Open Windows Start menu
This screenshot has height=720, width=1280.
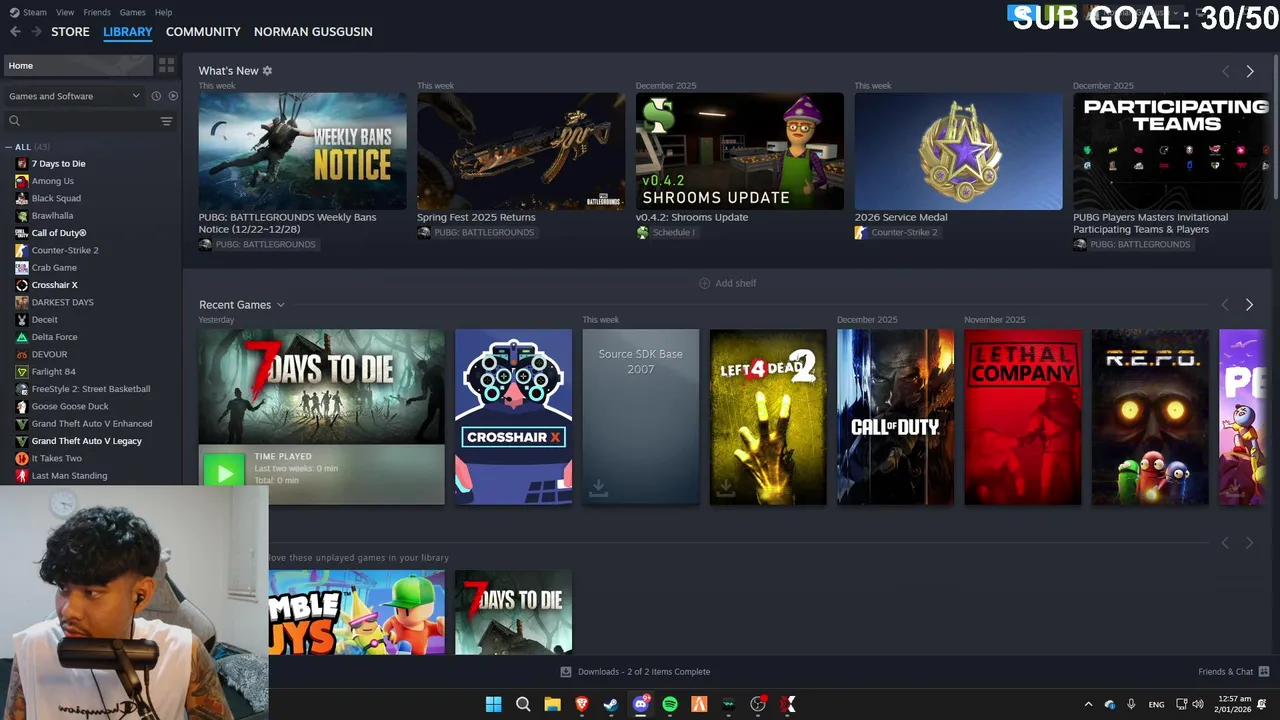click(493, 705)
